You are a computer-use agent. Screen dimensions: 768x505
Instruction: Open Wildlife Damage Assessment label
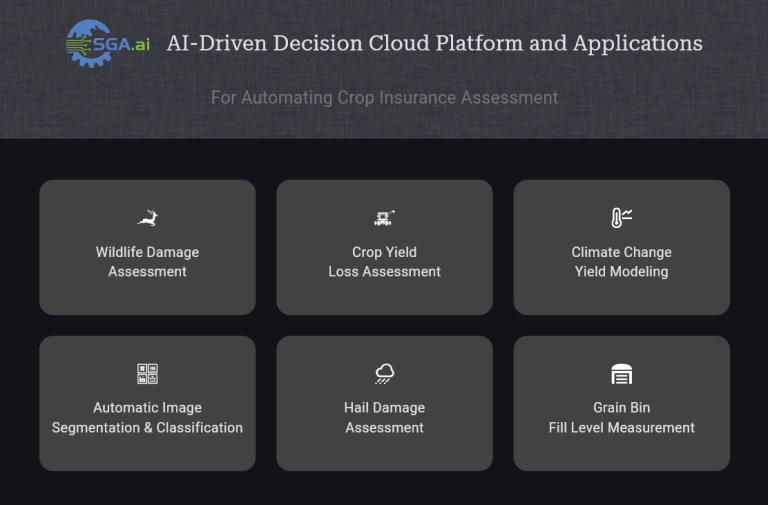[x=147, y=262]
